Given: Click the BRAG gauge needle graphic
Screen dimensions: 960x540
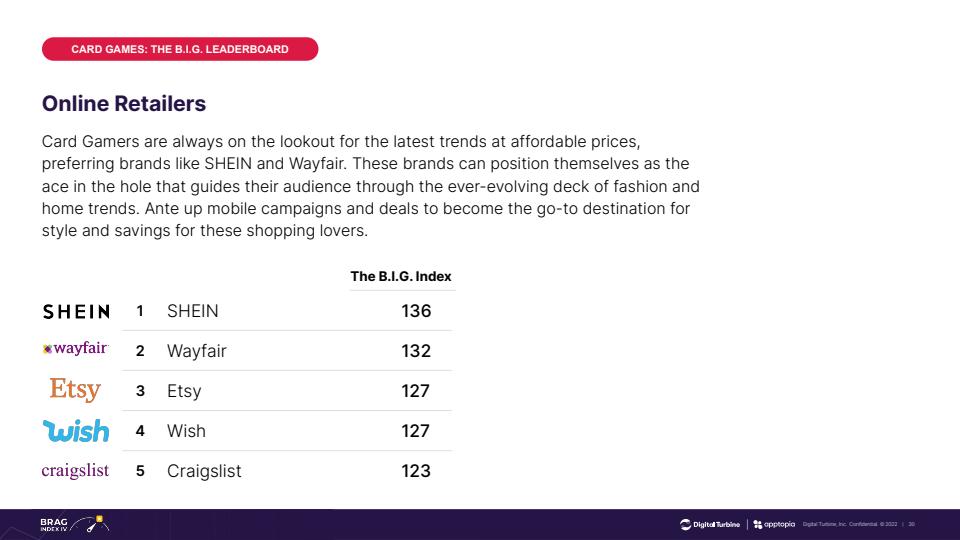Looking at the screenshot, I should click(x=91, y=523).
